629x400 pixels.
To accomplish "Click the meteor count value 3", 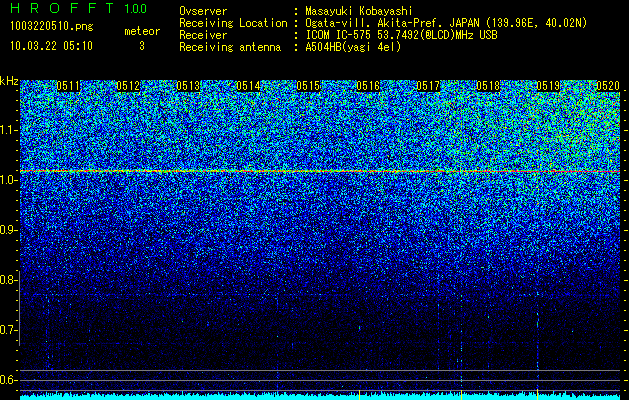I will (142, 46).
